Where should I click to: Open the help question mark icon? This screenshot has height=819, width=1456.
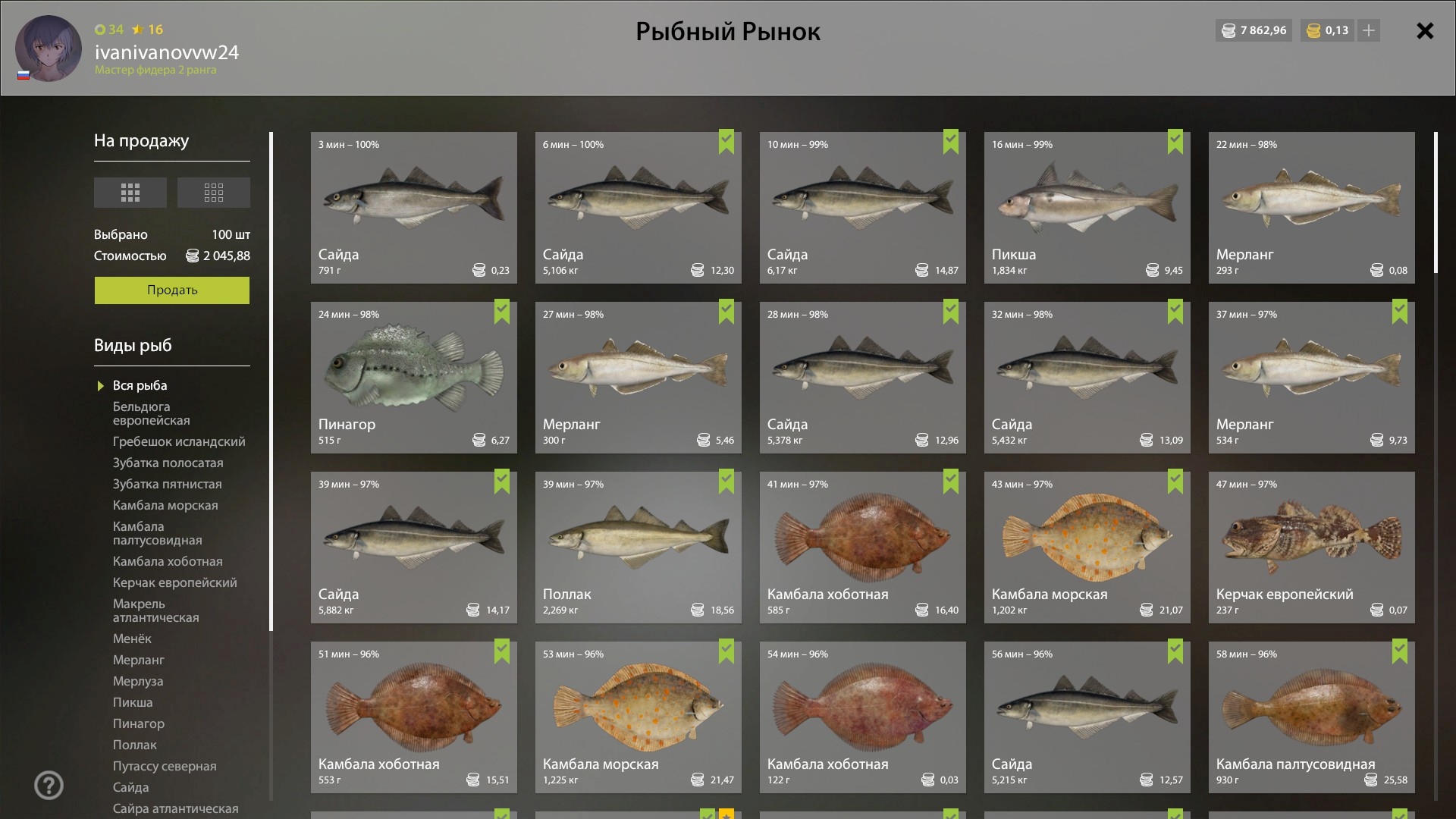coord(49,786)
